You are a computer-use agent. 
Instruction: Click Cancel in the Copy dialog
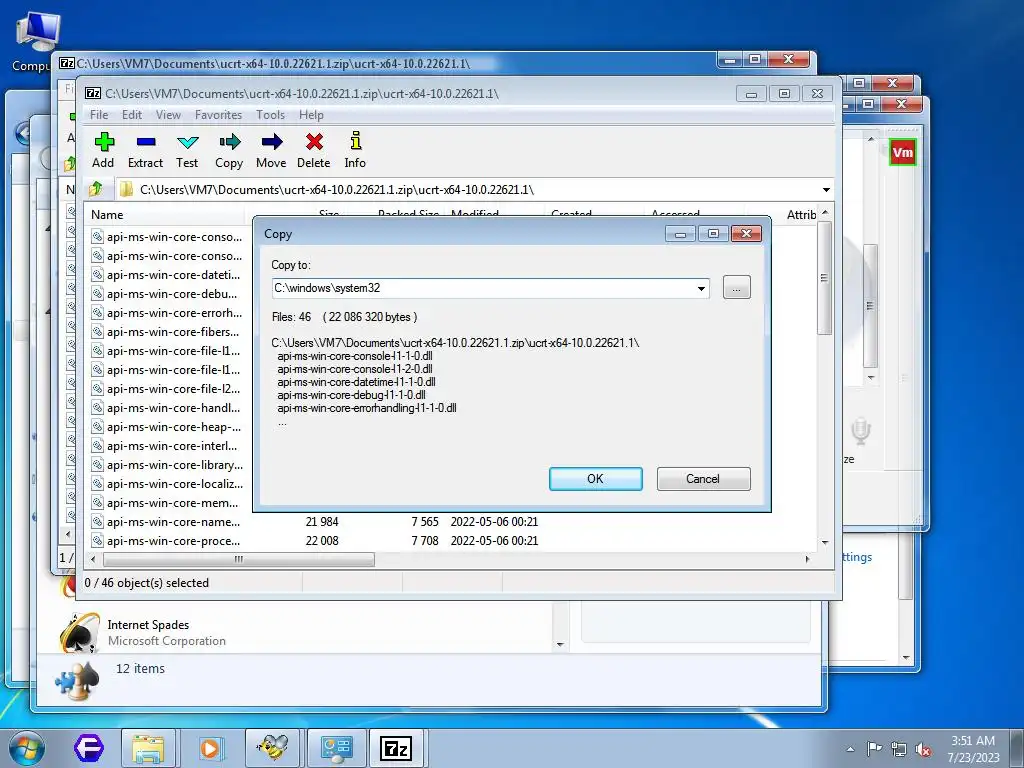tap(703, 479)
